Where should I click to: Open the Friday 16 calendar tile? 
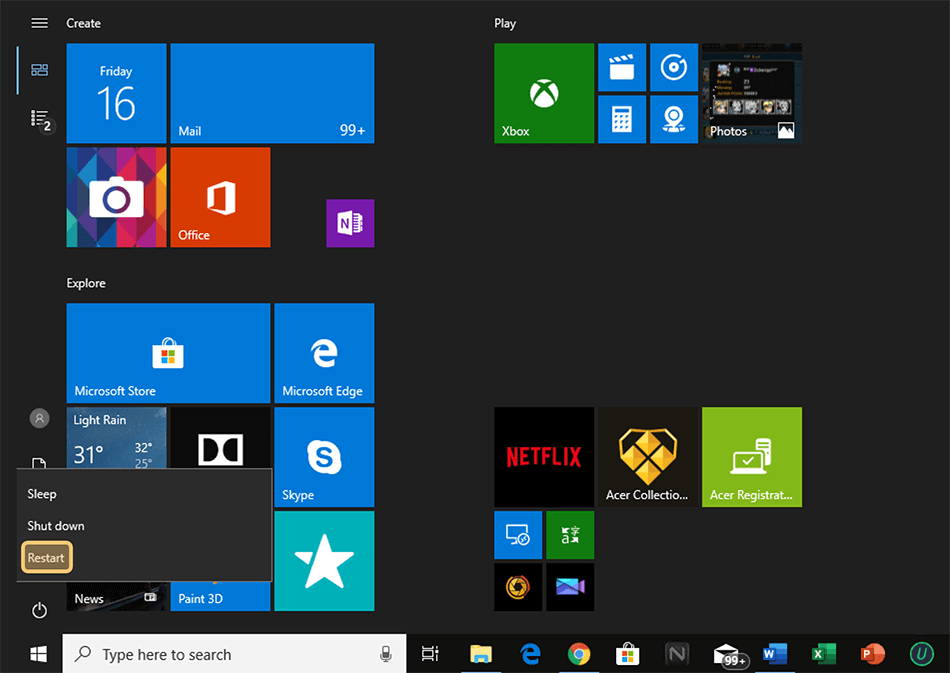(116, 93)
